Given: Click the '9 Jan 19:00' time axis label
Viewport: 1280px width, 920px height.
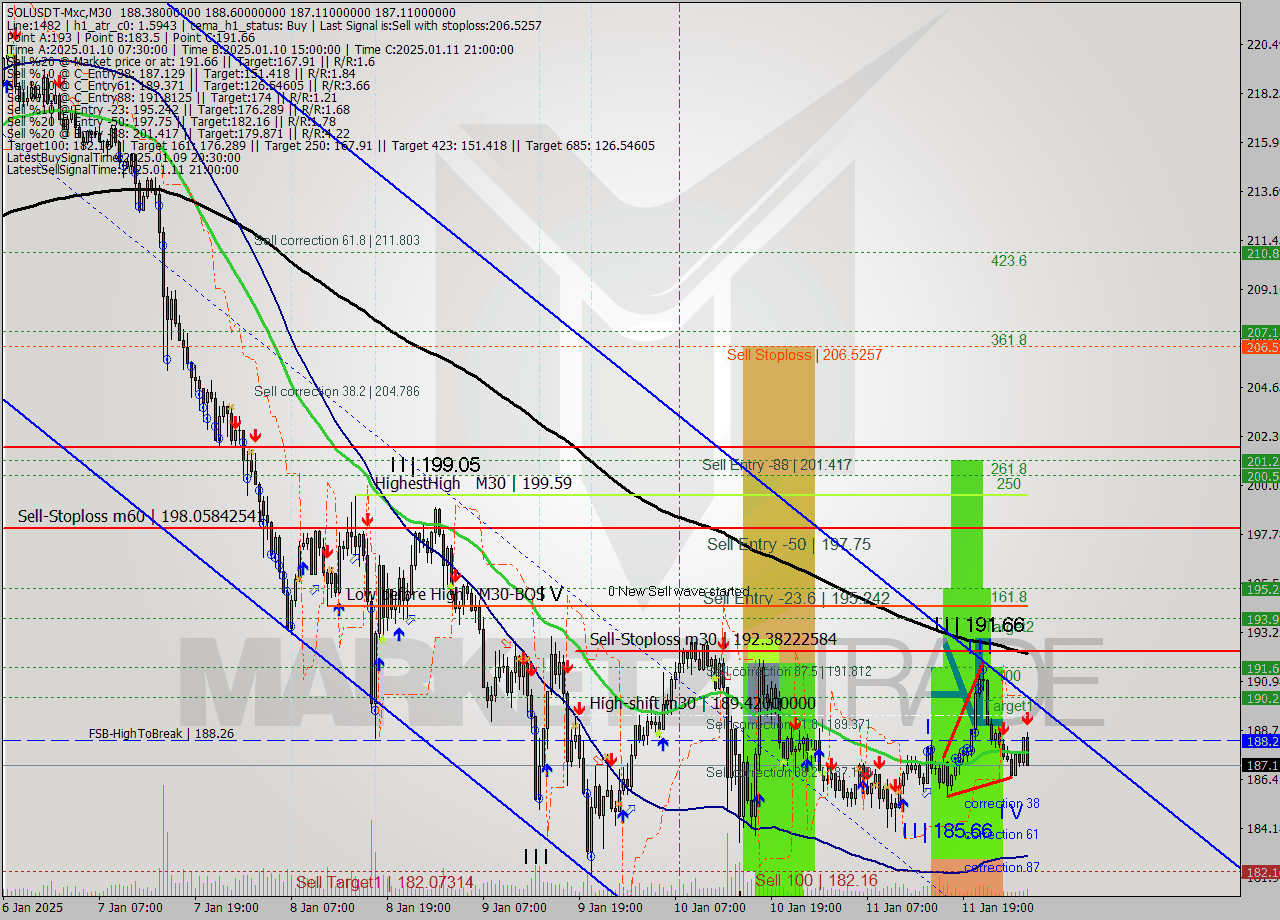Looking at the screenshot, I should [612, 908].
